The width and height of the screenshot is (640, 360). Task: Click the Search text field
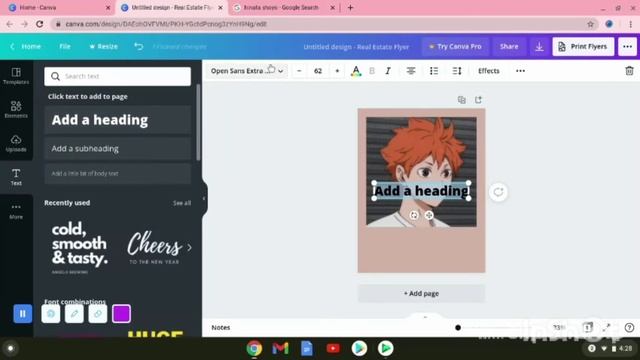coord(118,76)
